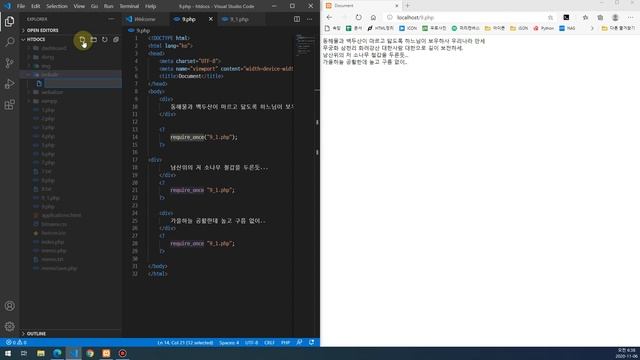The height and width of the screenshot is (360, 640).
Task: Open the notifications bell in the status bar
Action: [x=311, y=342]
